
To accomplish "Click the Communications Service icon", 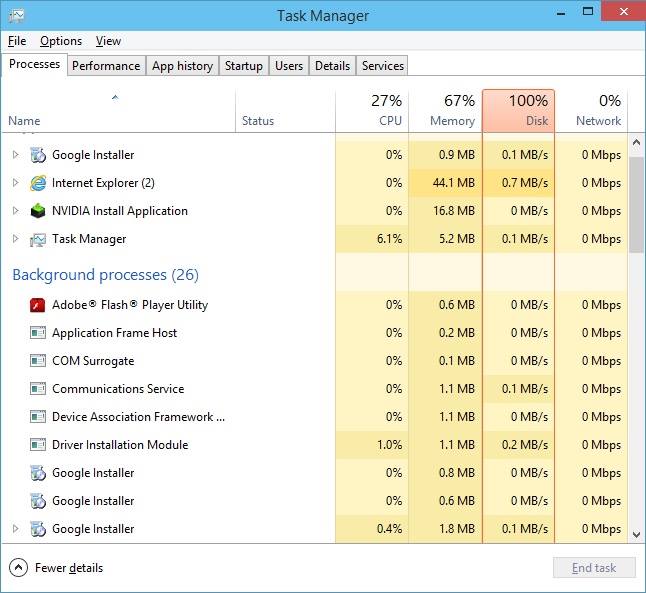I will point(38,389).
